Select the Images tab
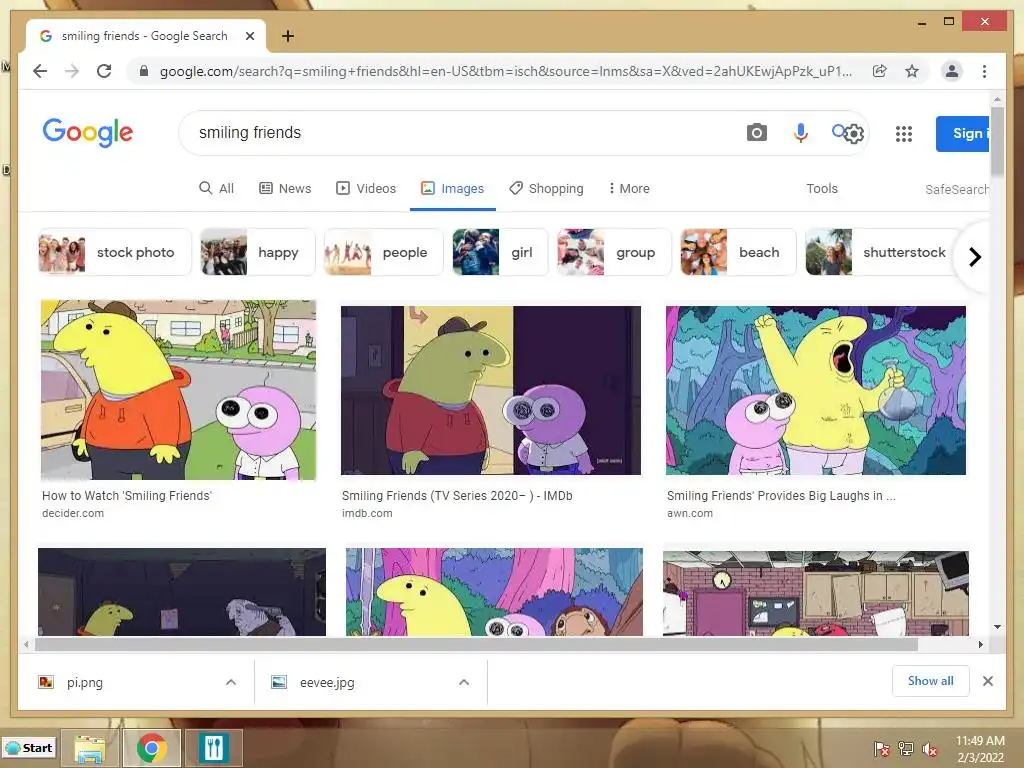Image resolution: width=1024 pixels, height=768 pixels. pos(453,188)
